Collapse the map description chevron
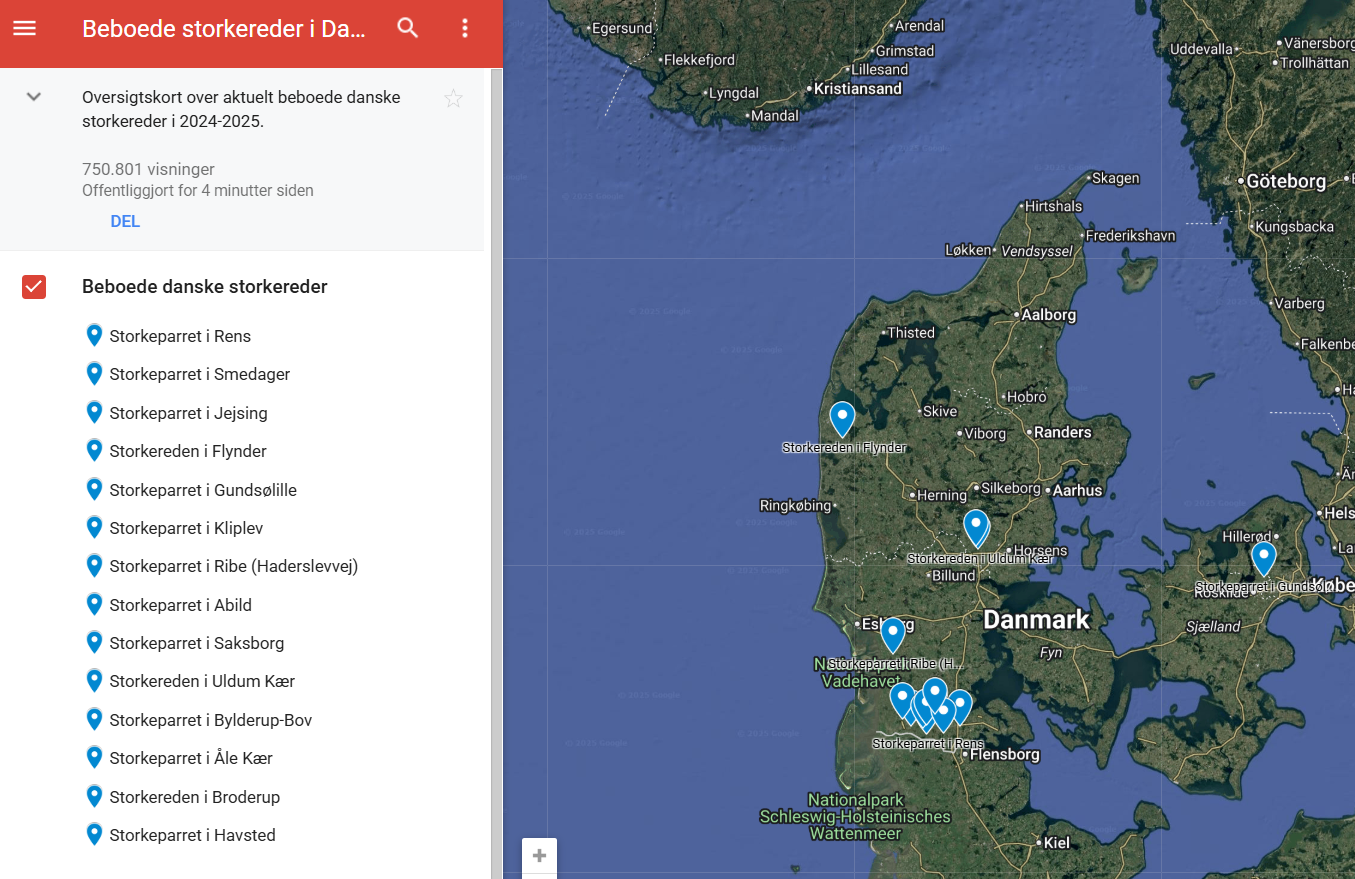The image size is (1355, 879). coord(34,97)
